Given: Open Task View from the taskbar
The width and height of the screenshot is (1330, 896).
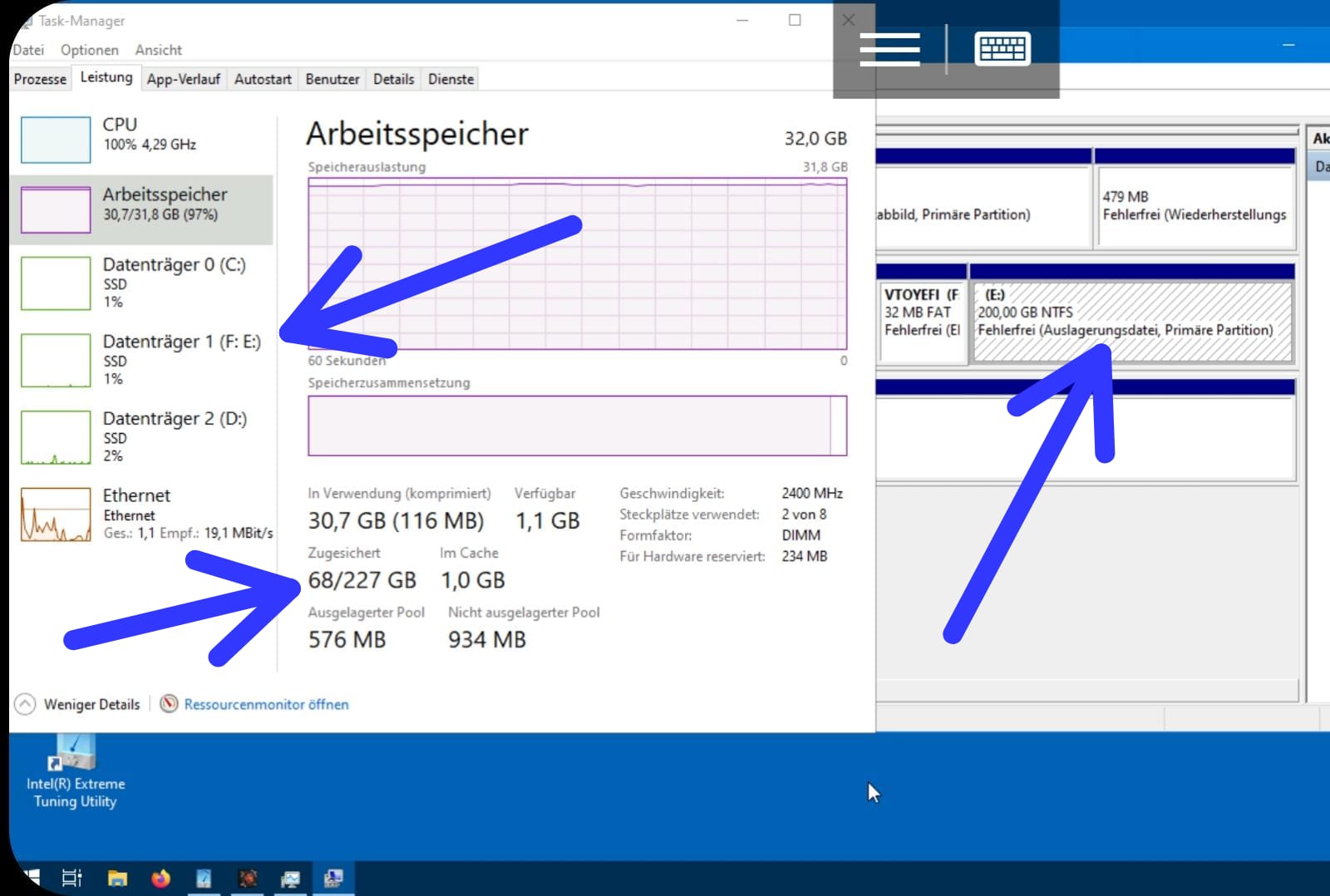Looking at the screenshot, I should click(72, 878).
